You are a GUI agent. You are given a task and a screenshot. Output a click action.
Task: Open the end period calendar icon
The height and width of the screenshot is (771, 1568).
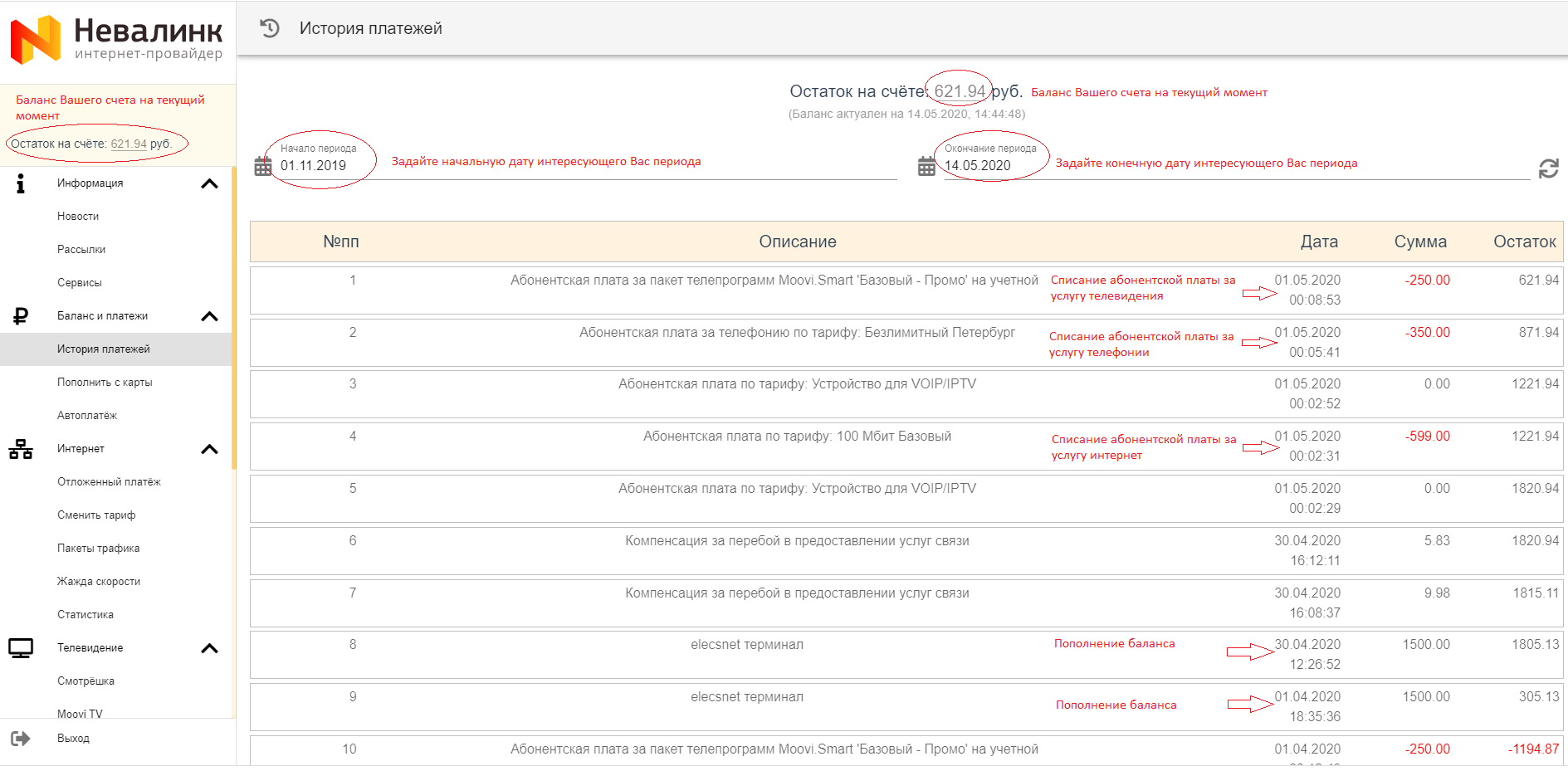point(926,167)
